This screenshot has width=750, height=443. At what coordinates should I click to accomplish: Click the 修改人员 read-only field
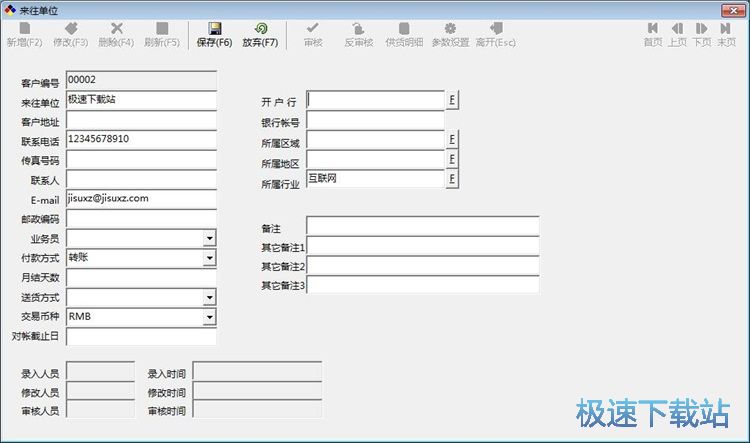(x=100, y=391)
